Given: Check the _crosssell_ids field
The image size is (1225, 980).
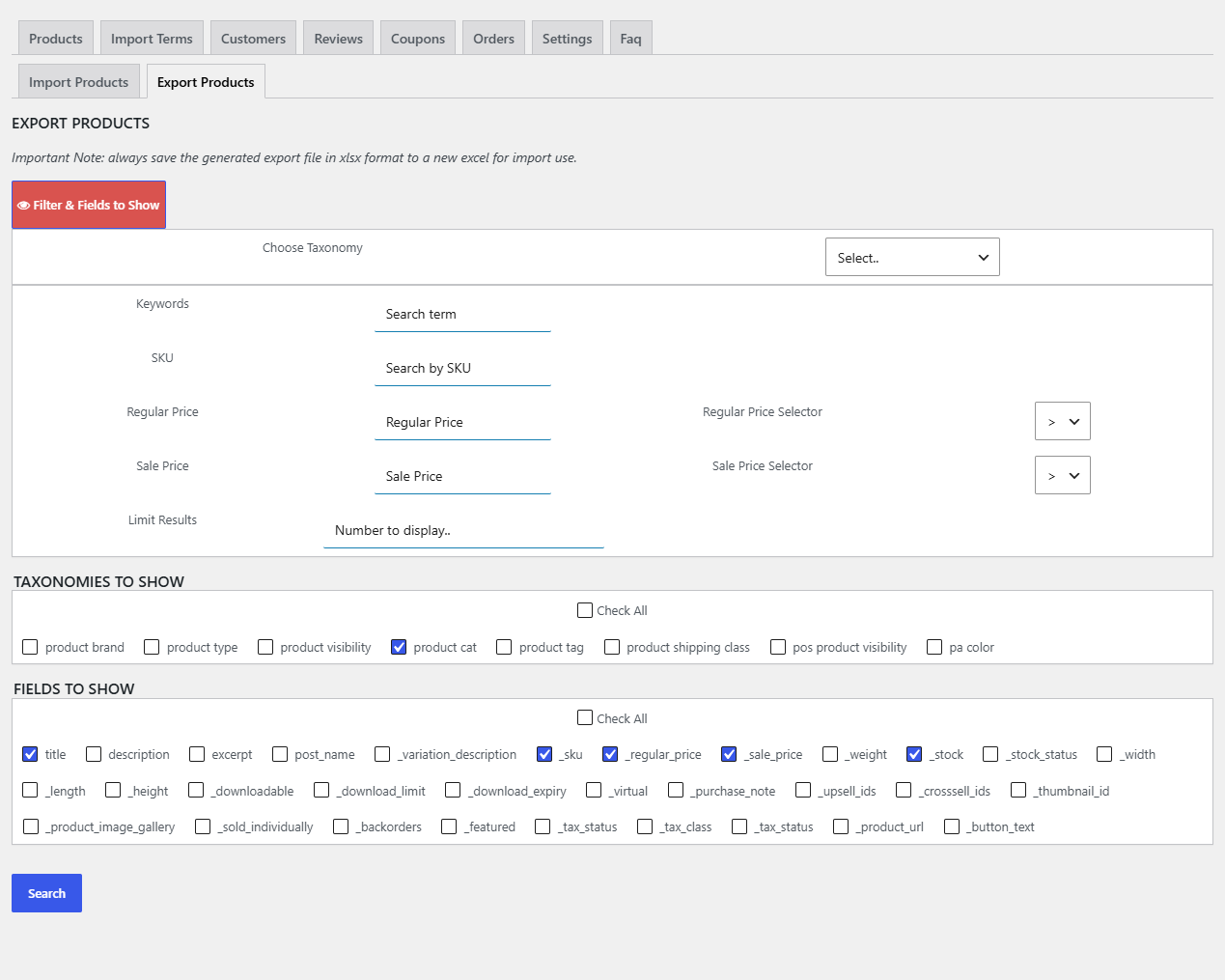Looking at the screenshot, I should click(904, 790).
